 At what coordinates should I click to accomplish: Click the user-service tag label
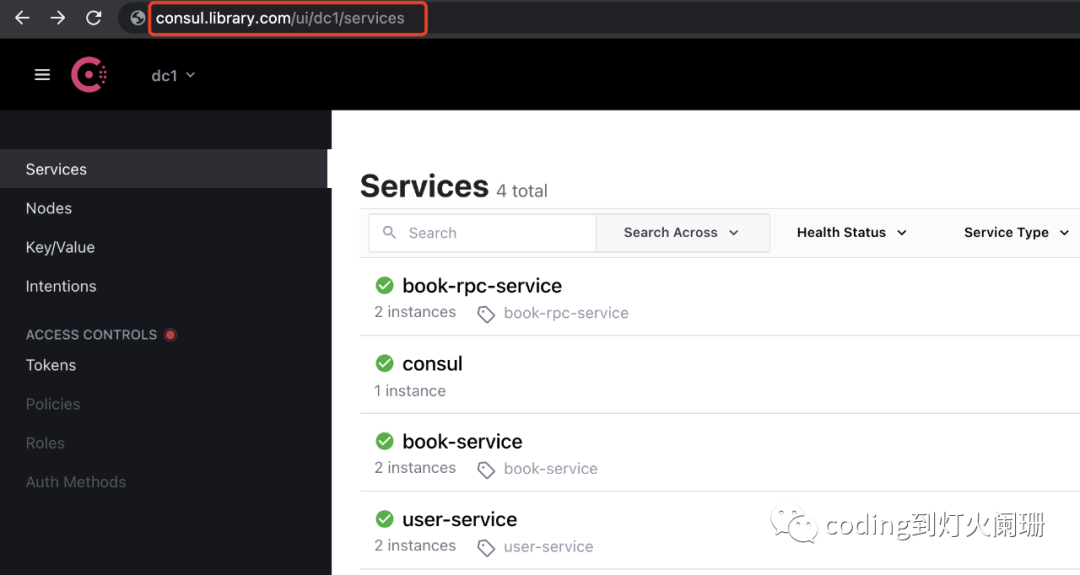tap(548, 546)
